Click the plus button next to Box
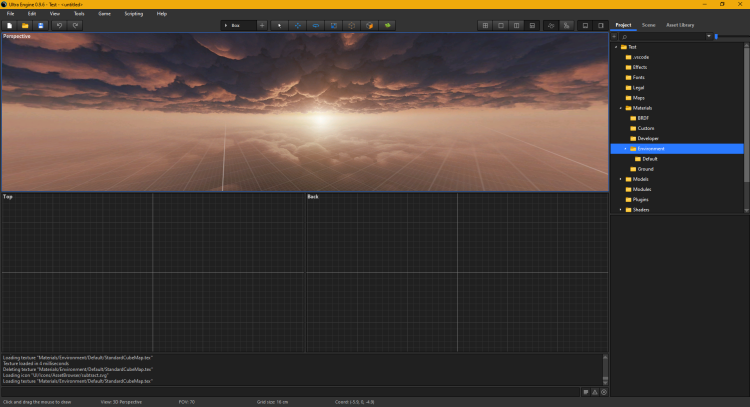Viewport: 750px width, 407px height. click(262, 25)
